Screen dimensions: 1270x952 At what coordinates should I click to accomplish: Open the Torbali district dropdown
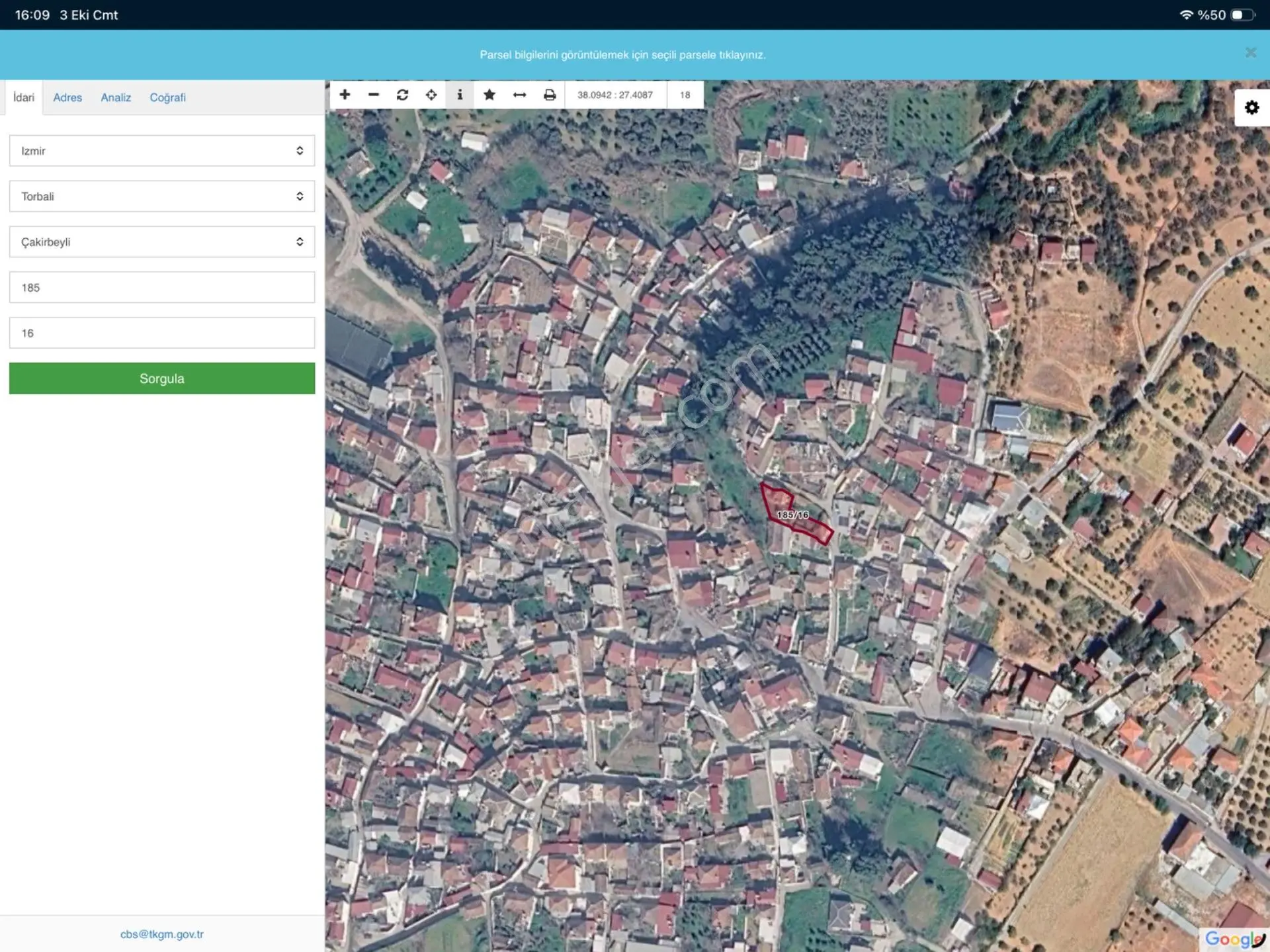point(162,196)
